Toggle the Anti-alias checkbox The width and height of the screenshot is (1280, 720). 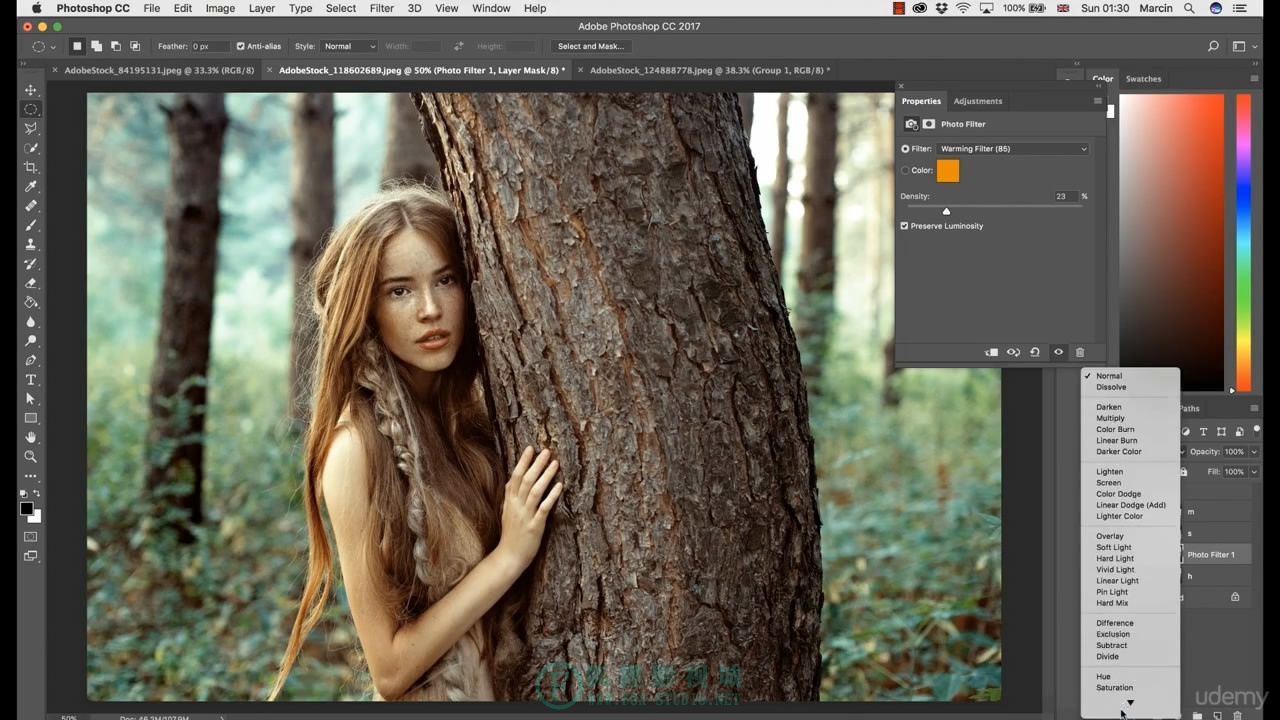(x=240, y=46)
